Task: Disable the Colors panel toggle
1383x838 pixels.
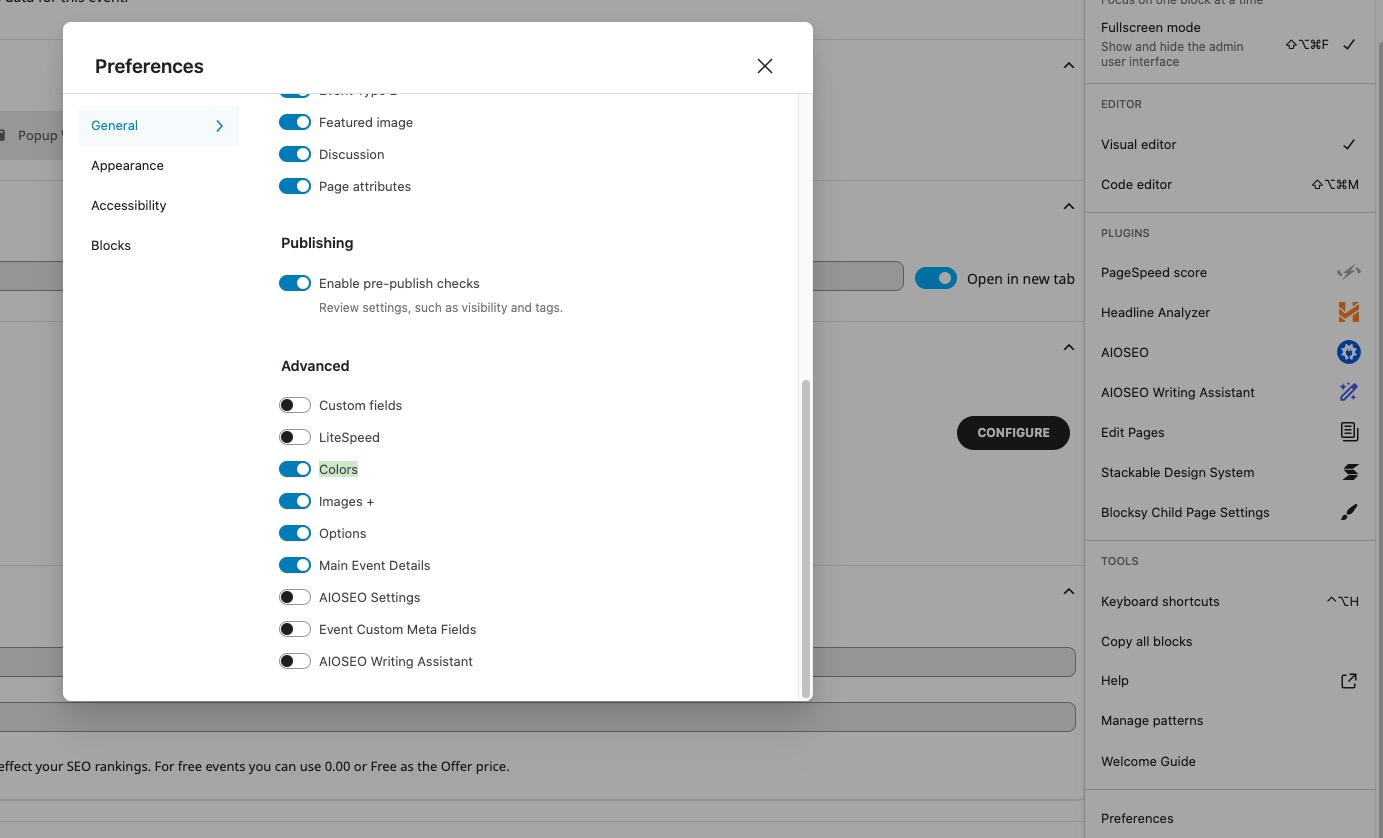Action: pos(295,469)
